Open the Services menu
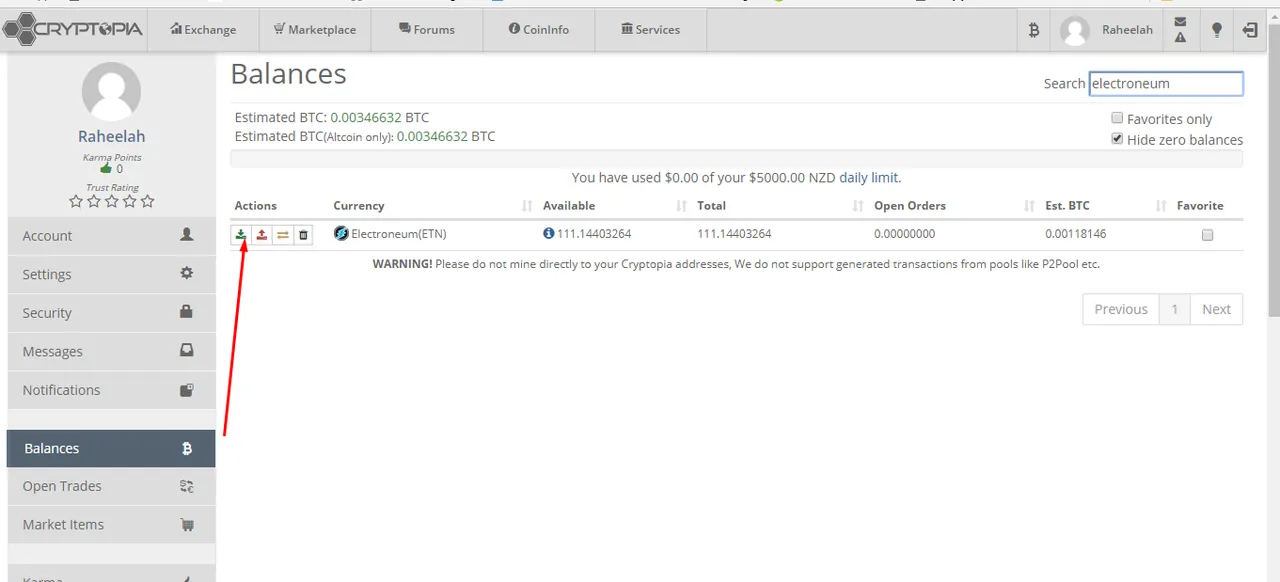 (x=651, y=30)
